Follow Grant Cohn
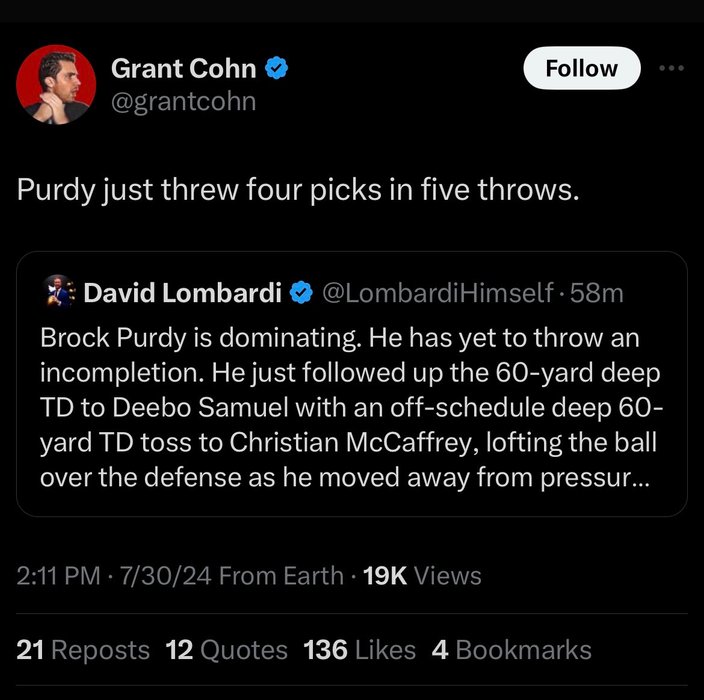Screen dimensions: 704x700 [x=581, y=68]
